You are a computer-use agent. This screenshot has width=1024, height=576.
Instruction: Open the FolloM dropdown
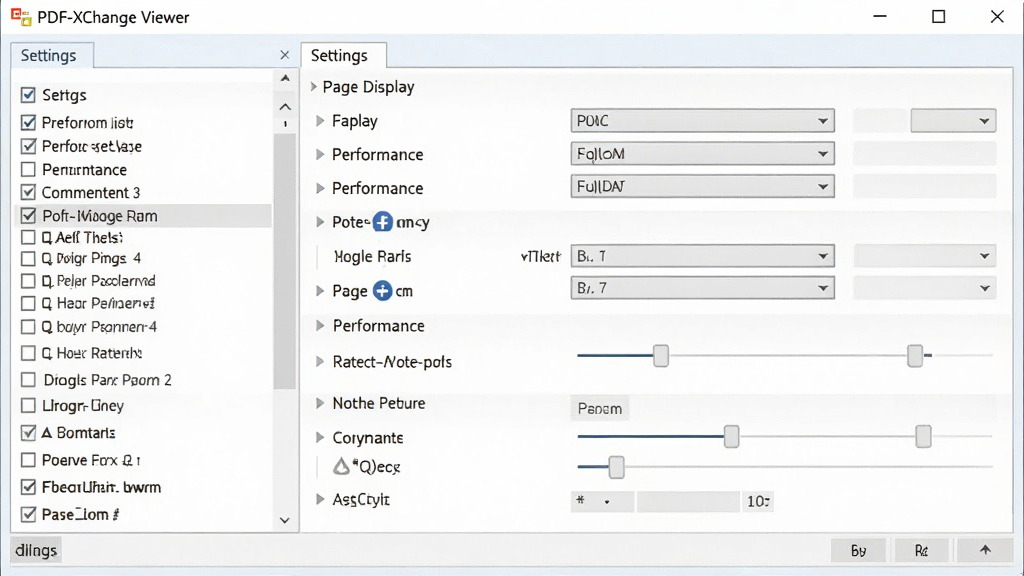click(x=702, y=153)
